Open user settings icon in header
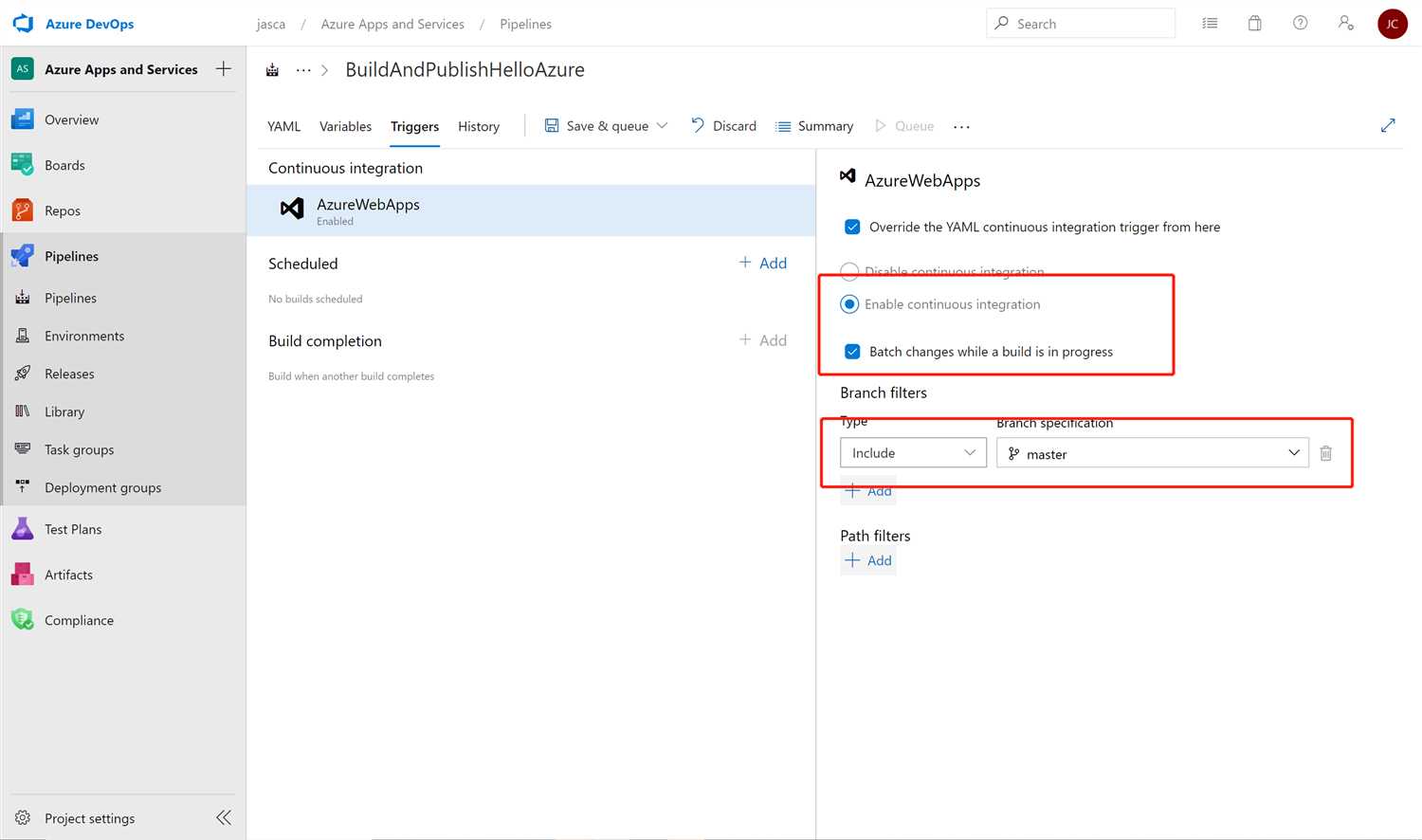This screenshot has height=840, width=1422. [x=1346, y=24]
